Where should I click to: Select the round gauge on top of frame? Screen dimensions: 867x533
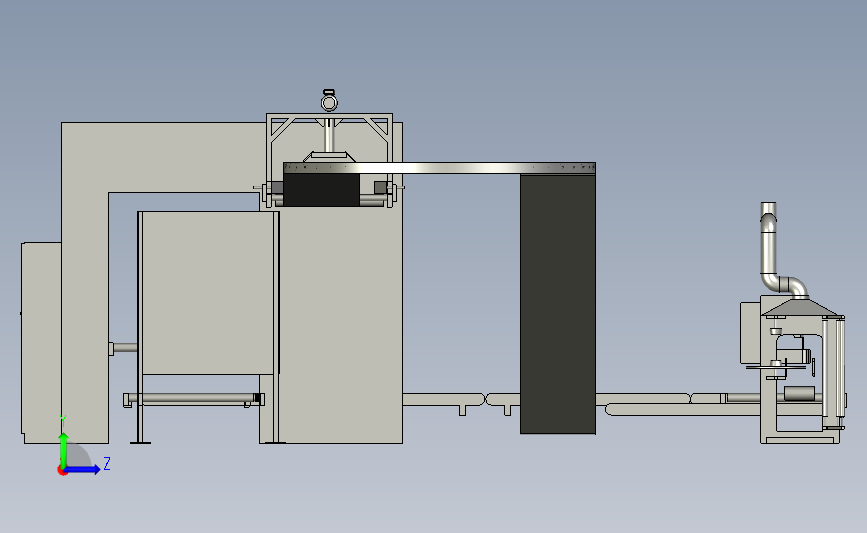329,101
